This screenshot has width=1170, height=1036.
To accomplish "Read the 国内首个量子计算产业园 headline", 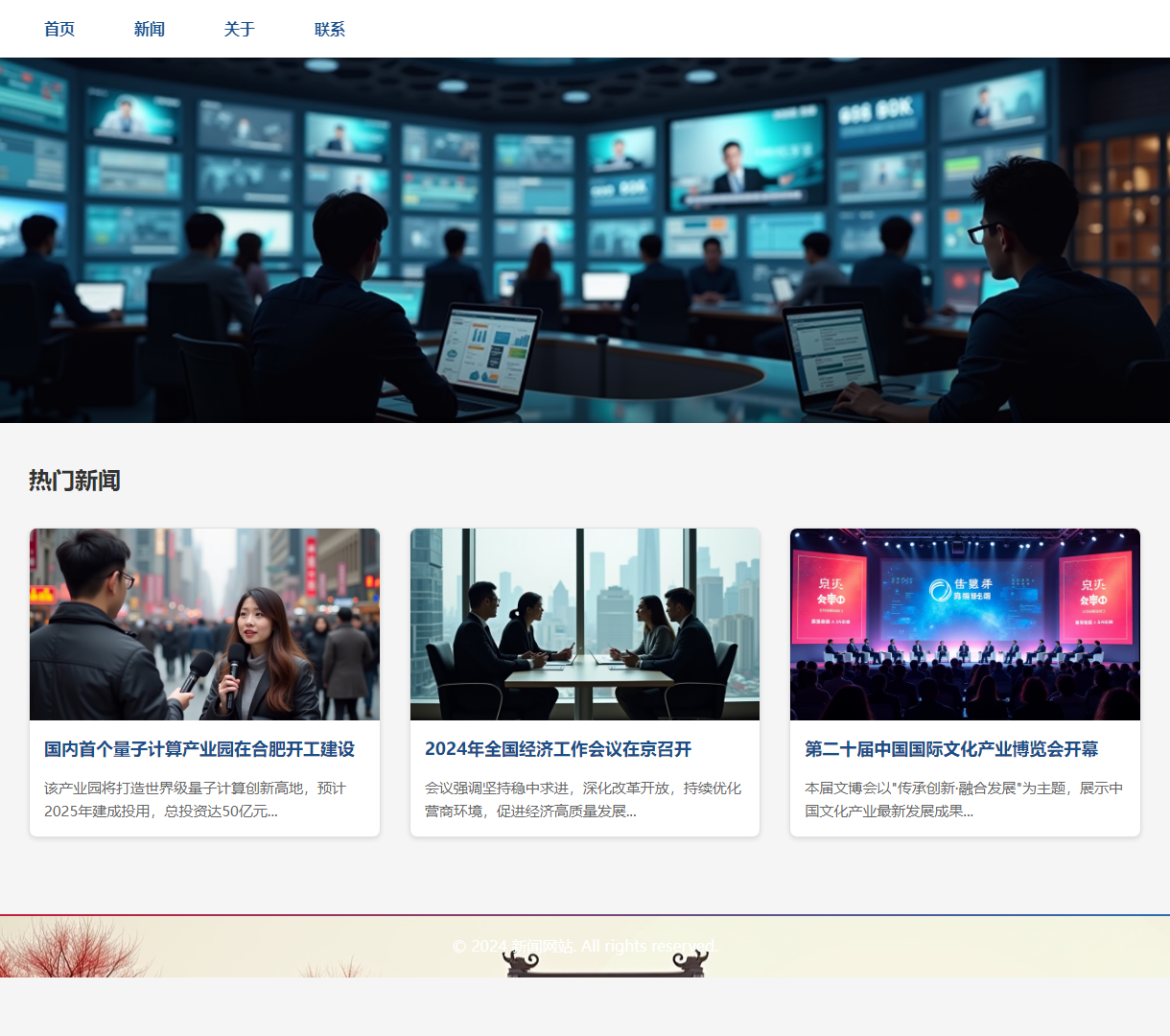I will coord(199,749).
